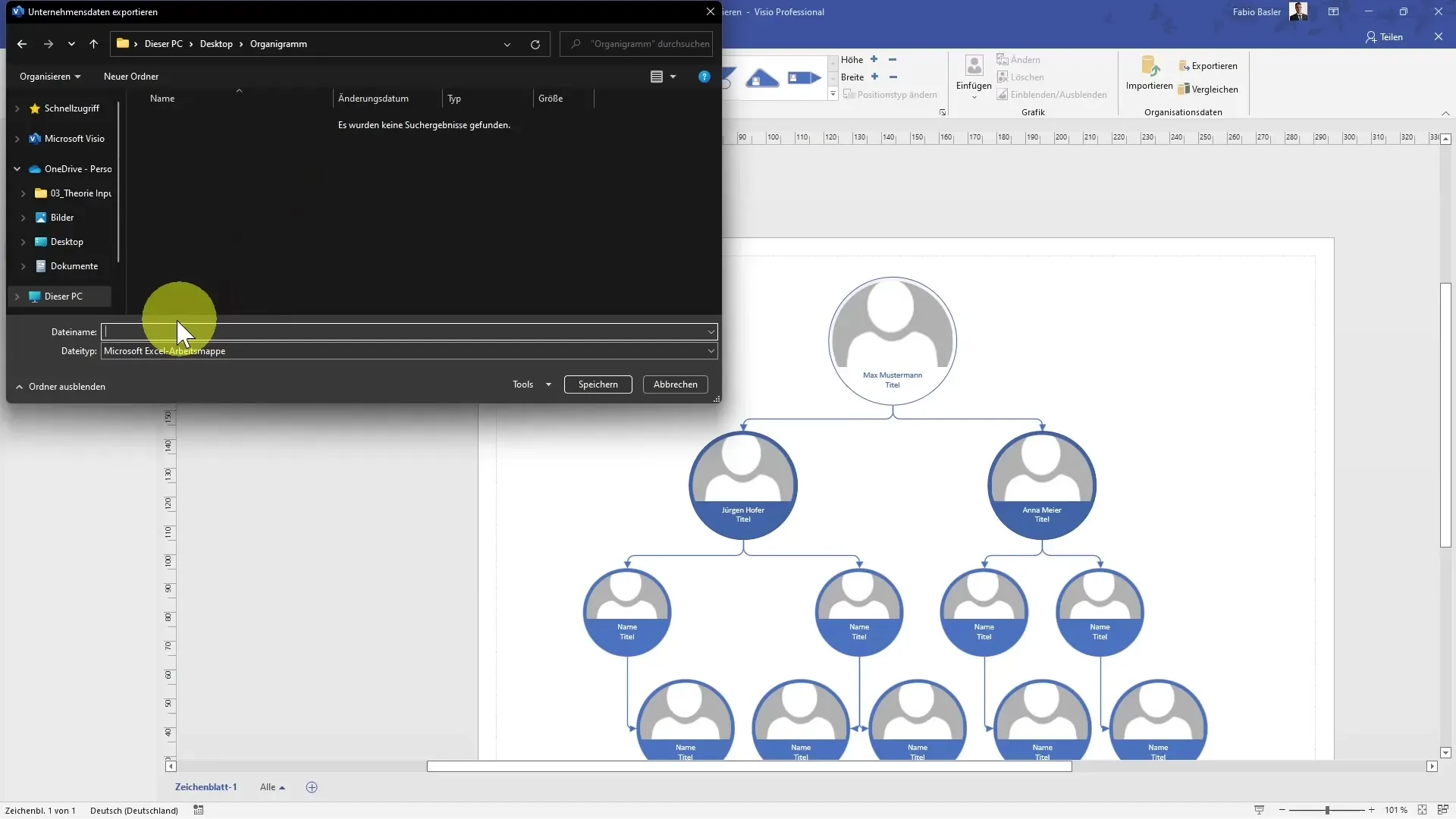Open the Dateityp combo box

click(409, 351)
